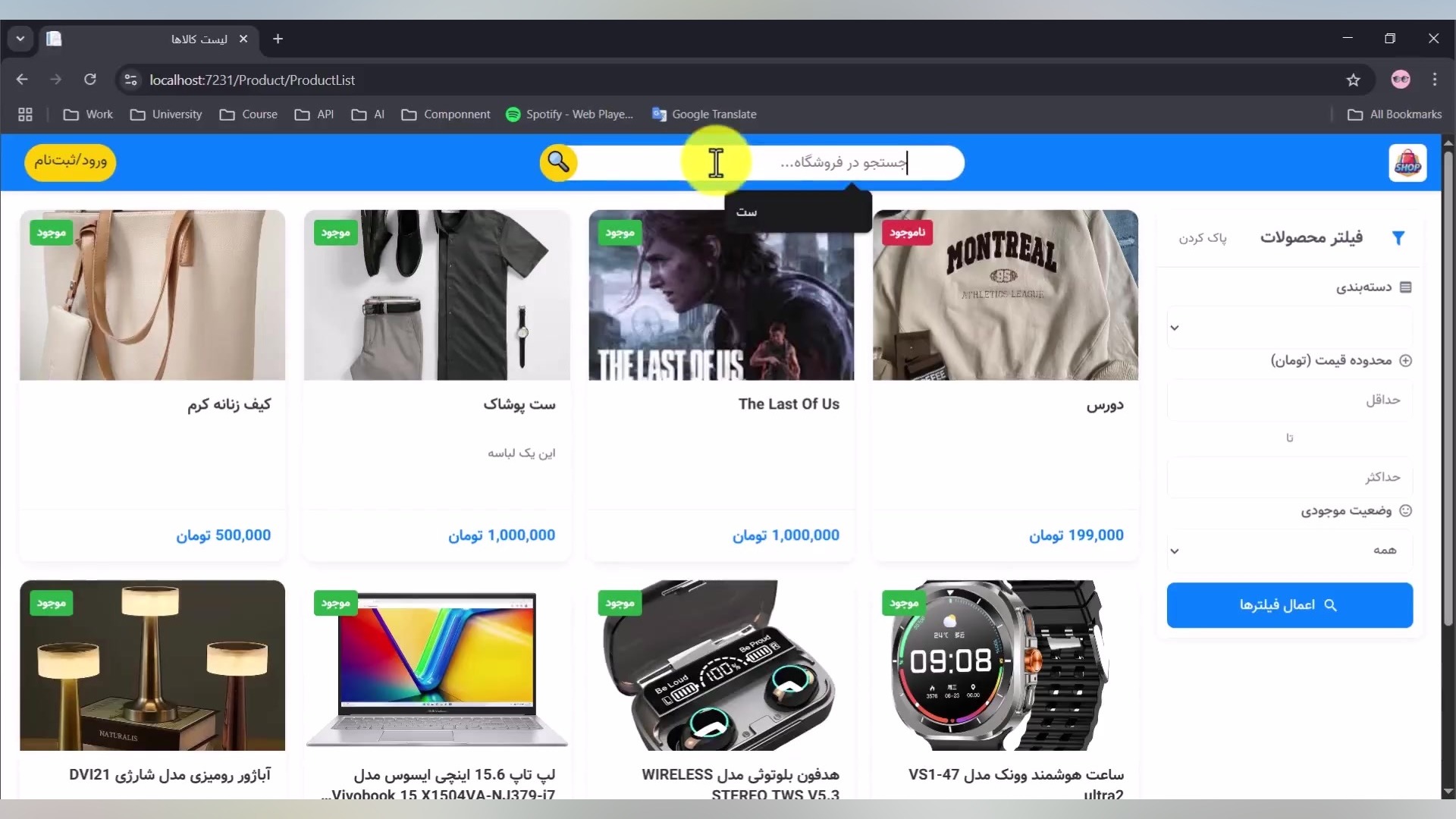Click پاک کردن to clear filters
The width and height of the screenshot is (1456, 819).
click(1202, 238)
